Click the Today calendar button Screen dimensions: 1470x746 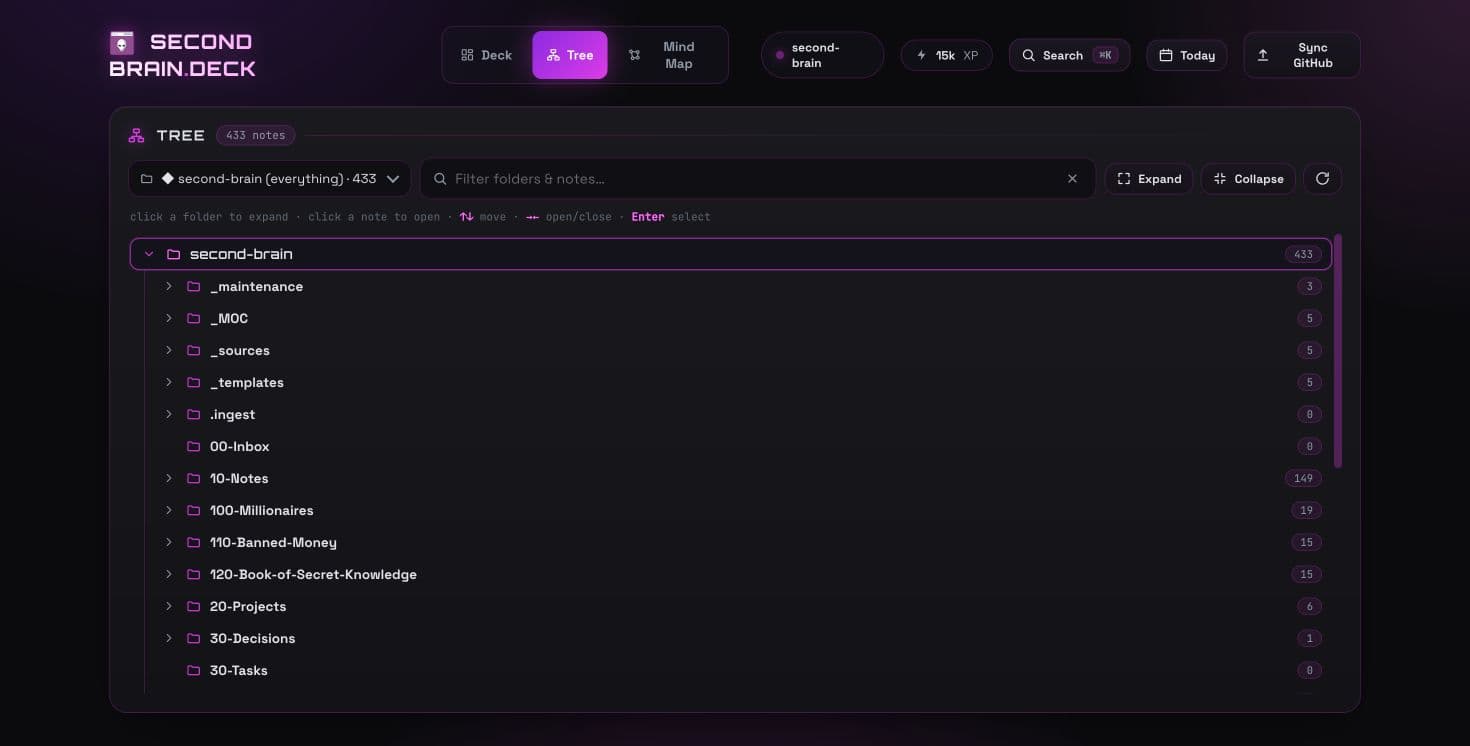(x=1187, y=55)
